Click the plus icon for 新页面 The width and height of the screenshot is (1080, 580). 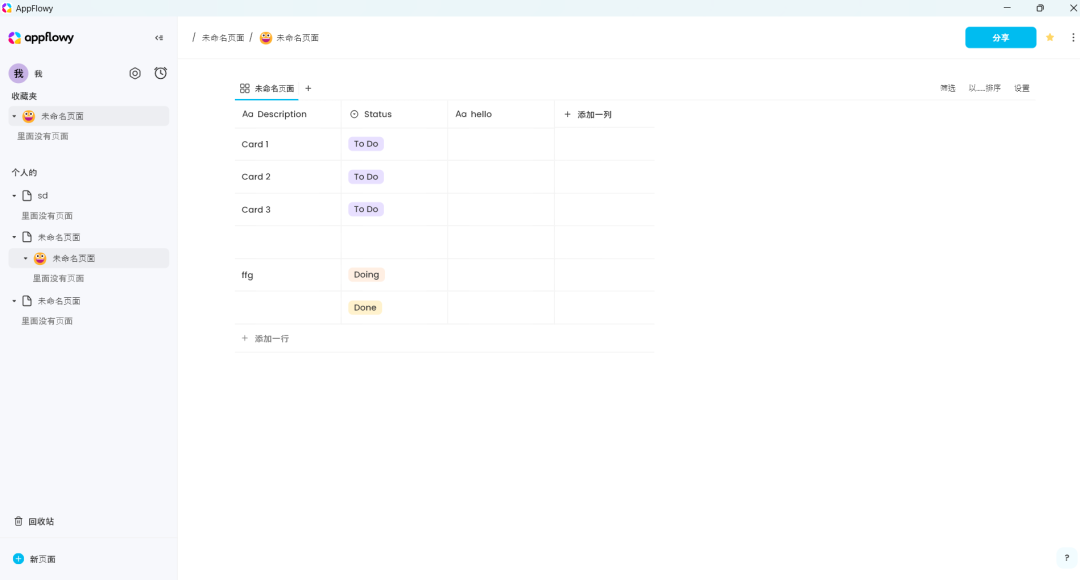[19, 559]
